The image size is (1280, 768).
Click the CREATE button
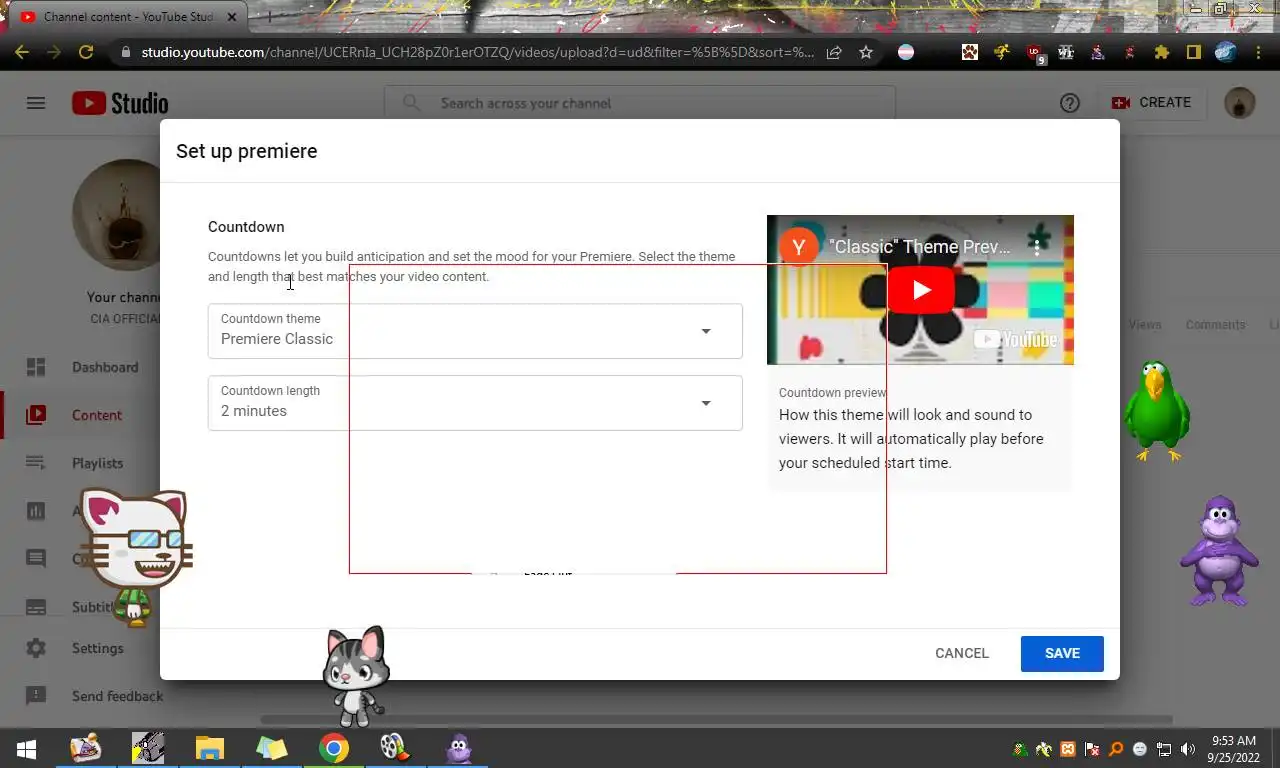point(1151,103)
